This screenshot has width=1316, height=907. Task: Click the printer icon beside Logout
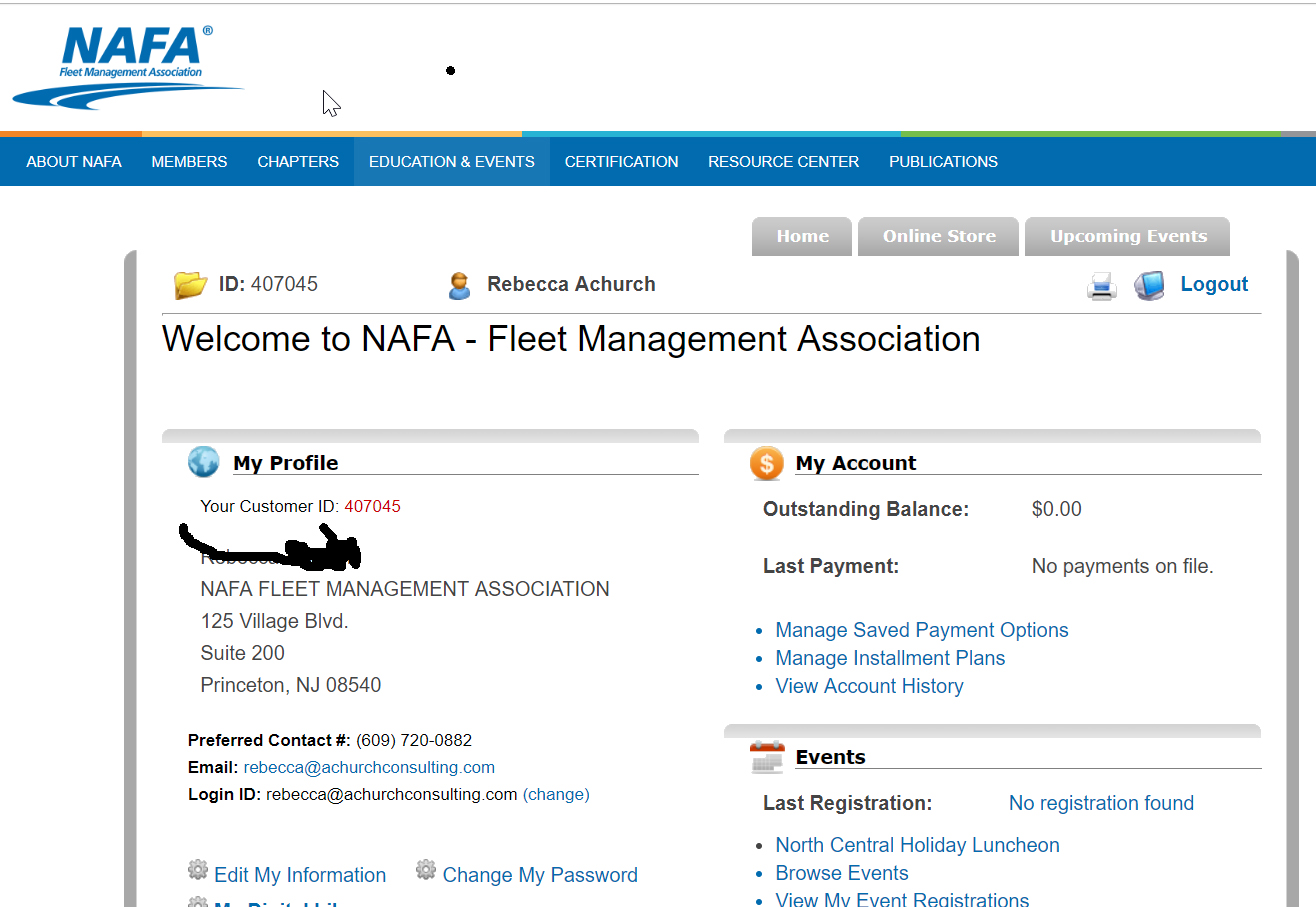(1101, 287)
